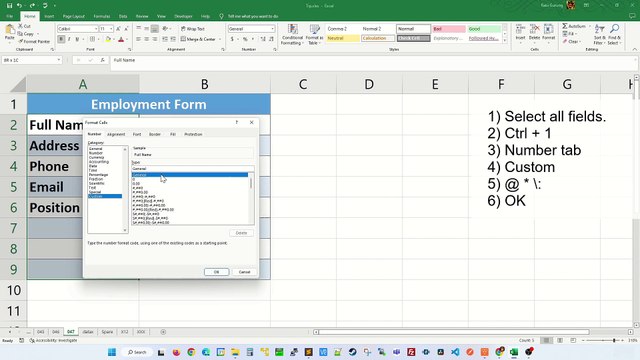Image resolution: width=640 pixels, height=360 pixels.
Task: Click the Cut scissors command
Action: click(x=24, y=26)
